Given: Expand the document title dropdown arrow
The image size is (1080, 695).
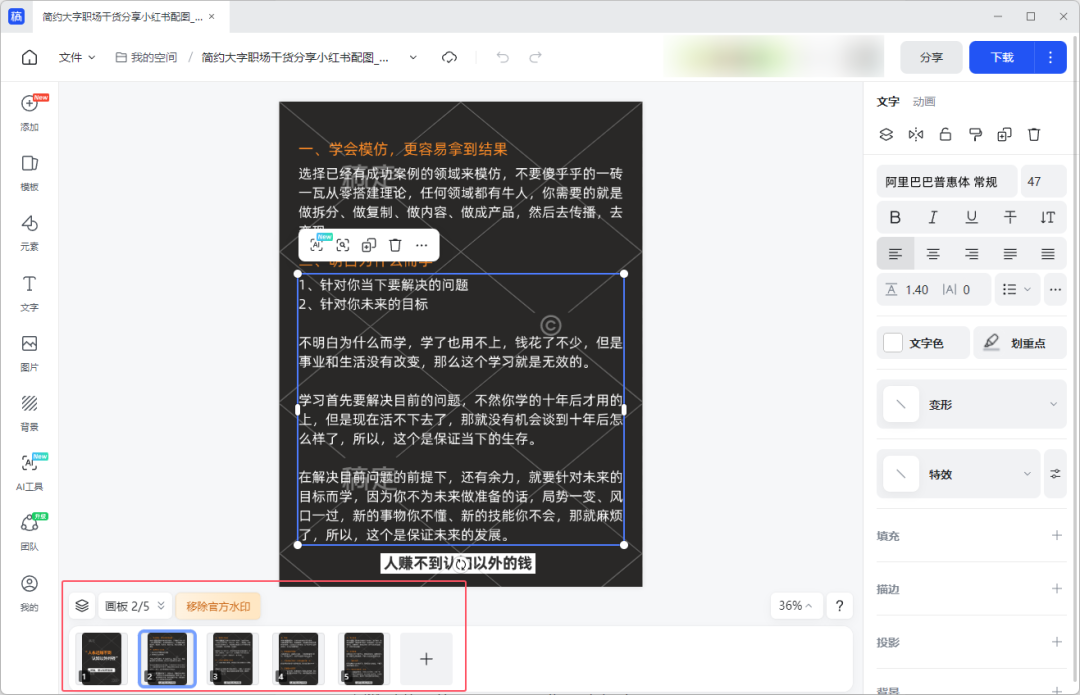Looking at the screenshot, I should coord(413,57).
